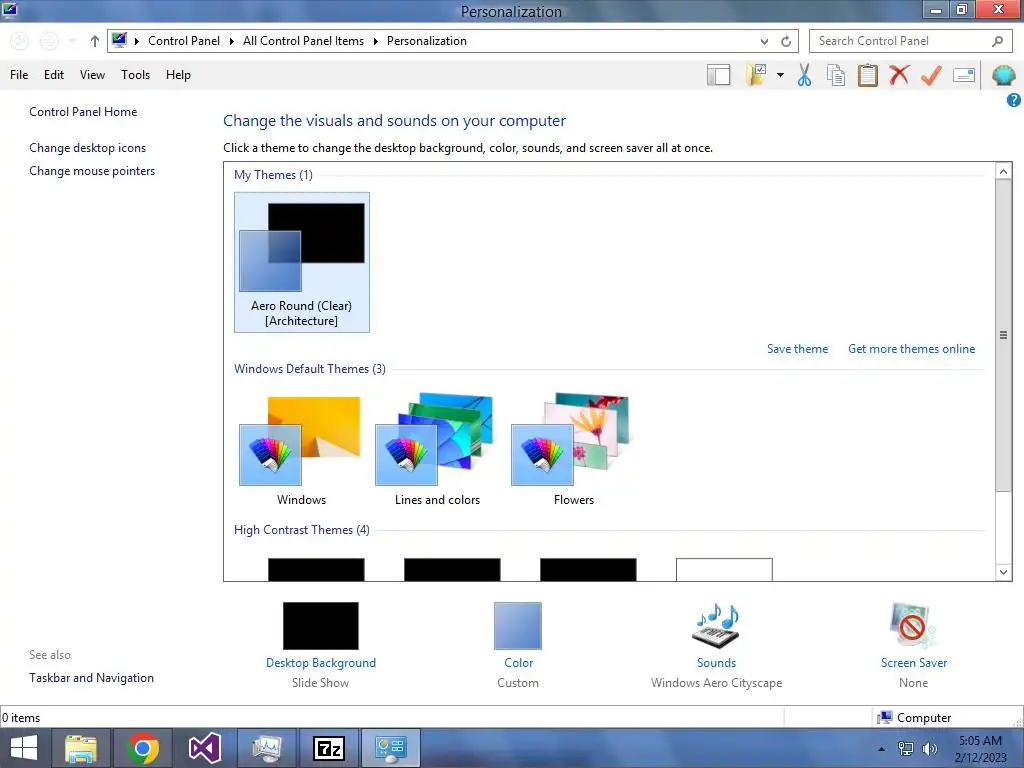Open the View menu

(x=92, y=75)
